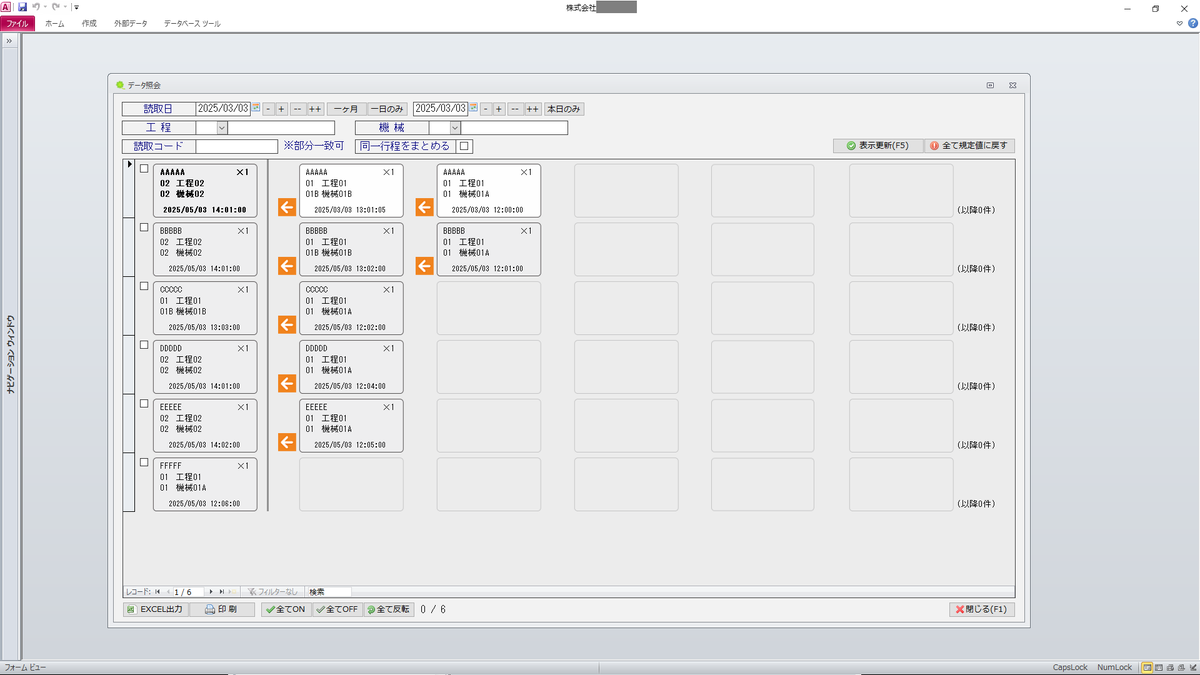Switch to Datasheet view in status bar
1200x675 pixels.
[1161, 667]
